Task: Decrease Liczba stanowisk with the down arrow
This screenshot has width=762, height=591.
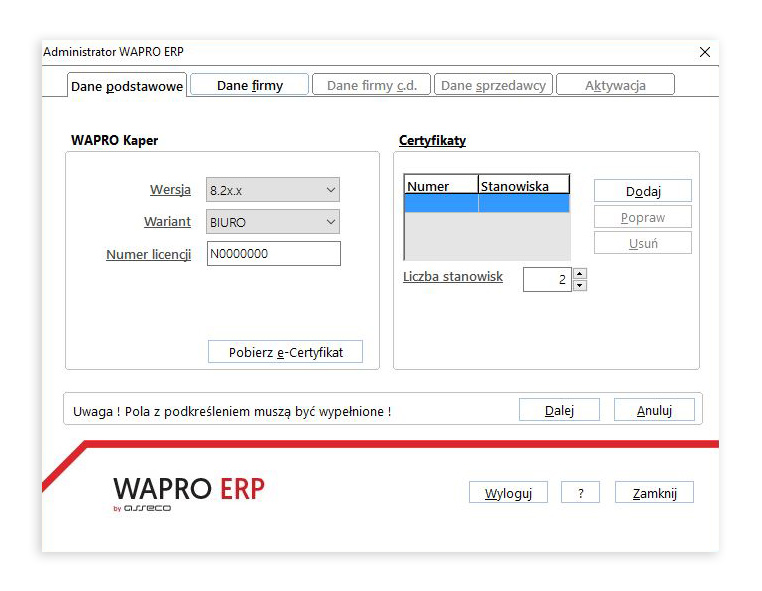Action: tap(579, 285)
